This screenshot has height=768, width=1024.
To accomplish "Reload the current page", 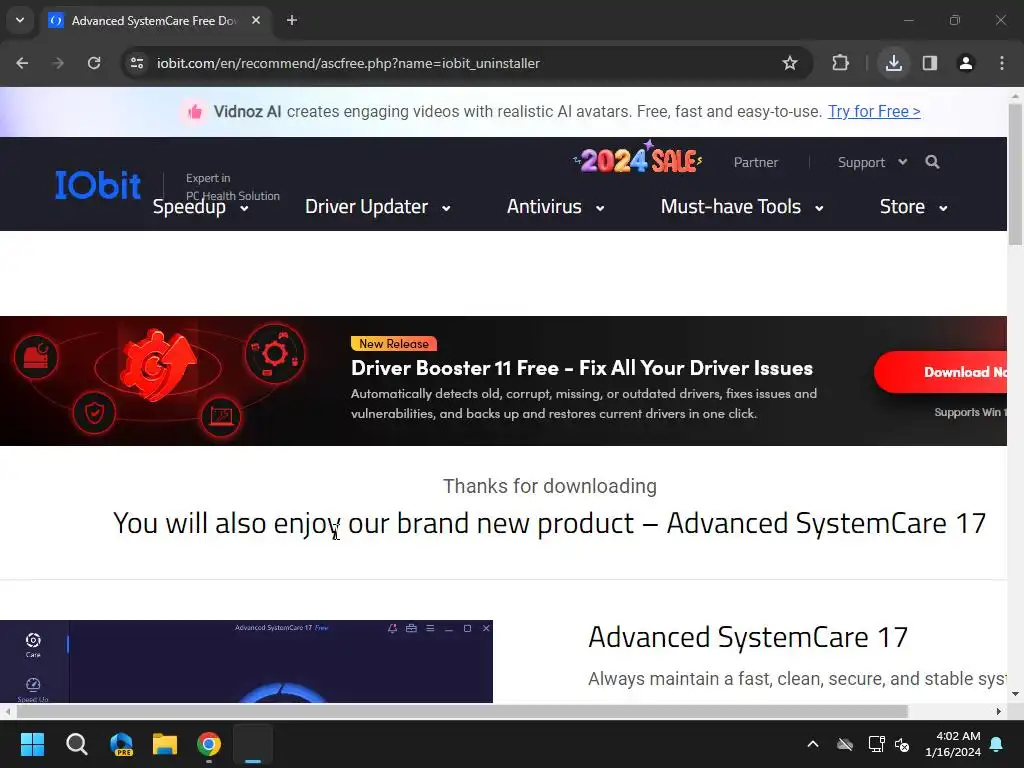I will [x=94, y=63].
